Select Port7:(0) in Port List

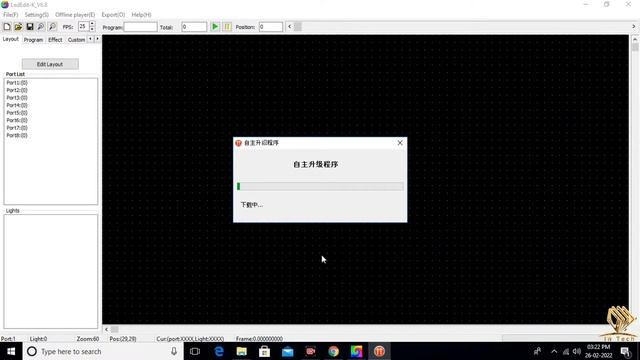[x=17, y=128]
